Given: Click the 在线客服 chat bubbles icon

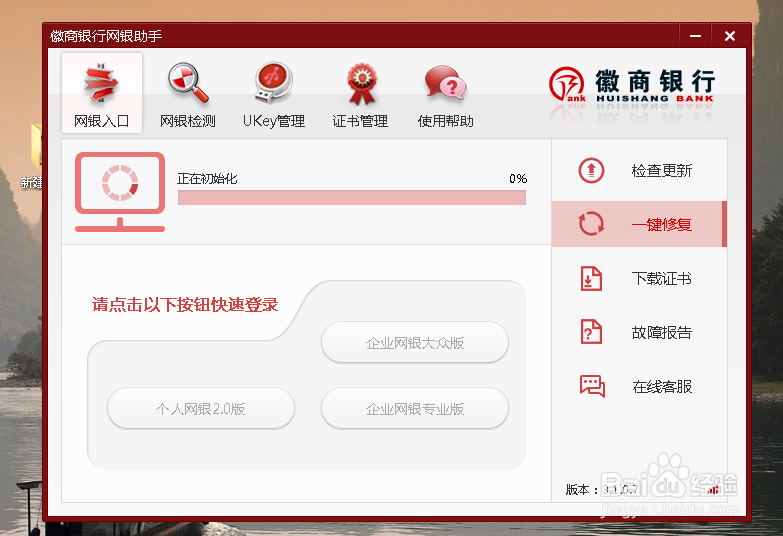Looking at the screenshot, I should 592,386.
